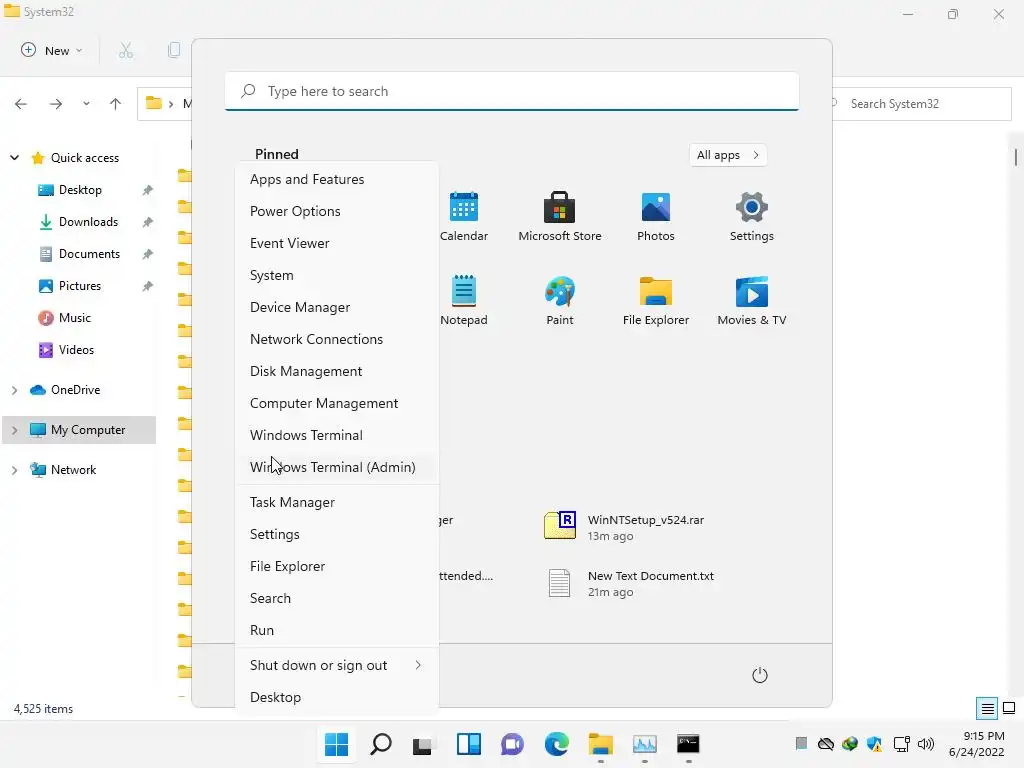Click the OneDrive tray icon
1024x768 pixels.
pyautogui.click(x=826, y=744)
